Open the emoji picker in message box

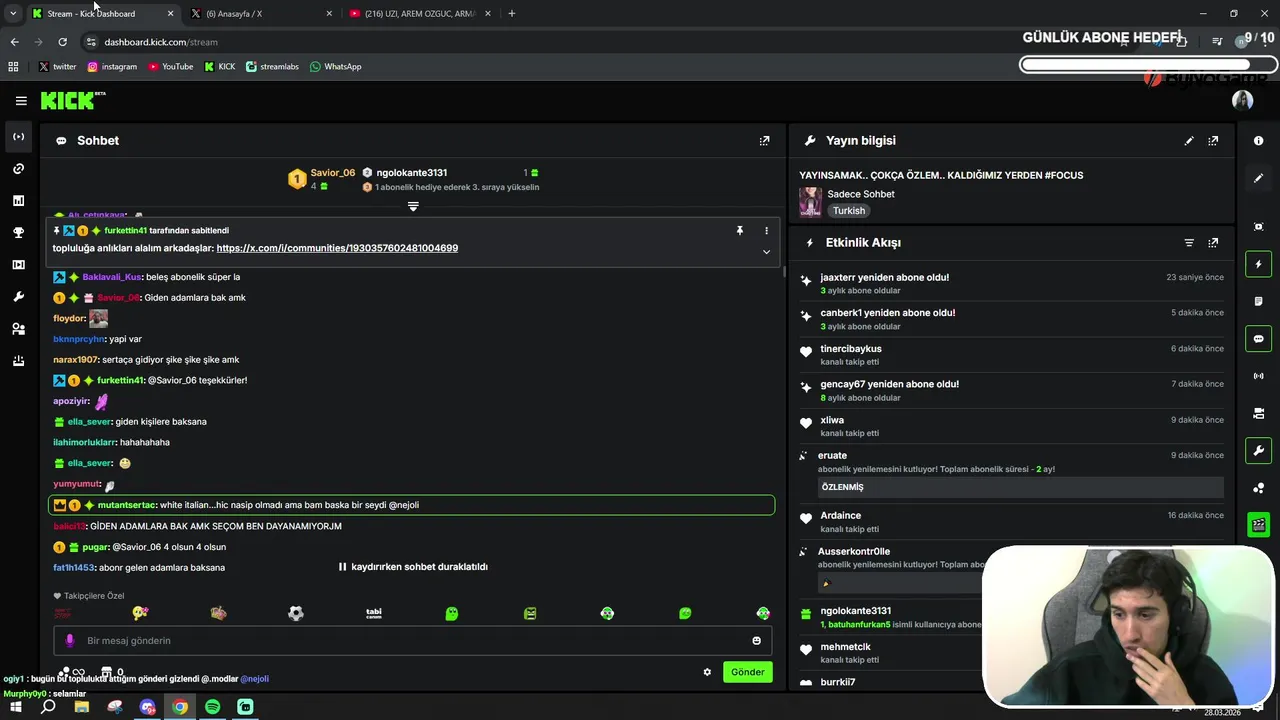(756, 641)
